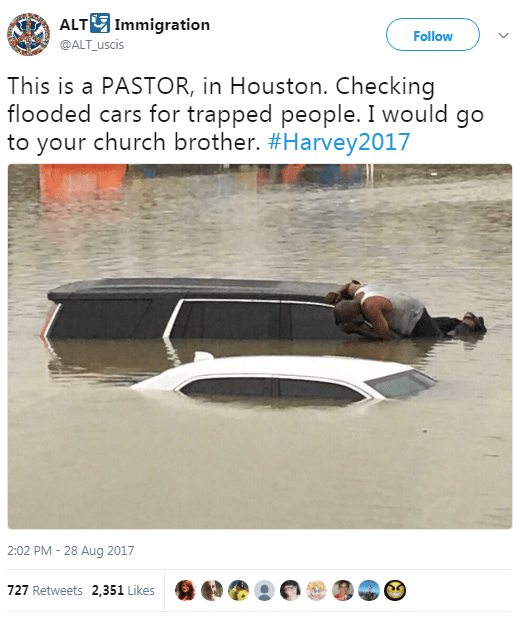520x620 pixels.
Task: Open the blue-sky liker avatar
Action: (x=369, y=590)
